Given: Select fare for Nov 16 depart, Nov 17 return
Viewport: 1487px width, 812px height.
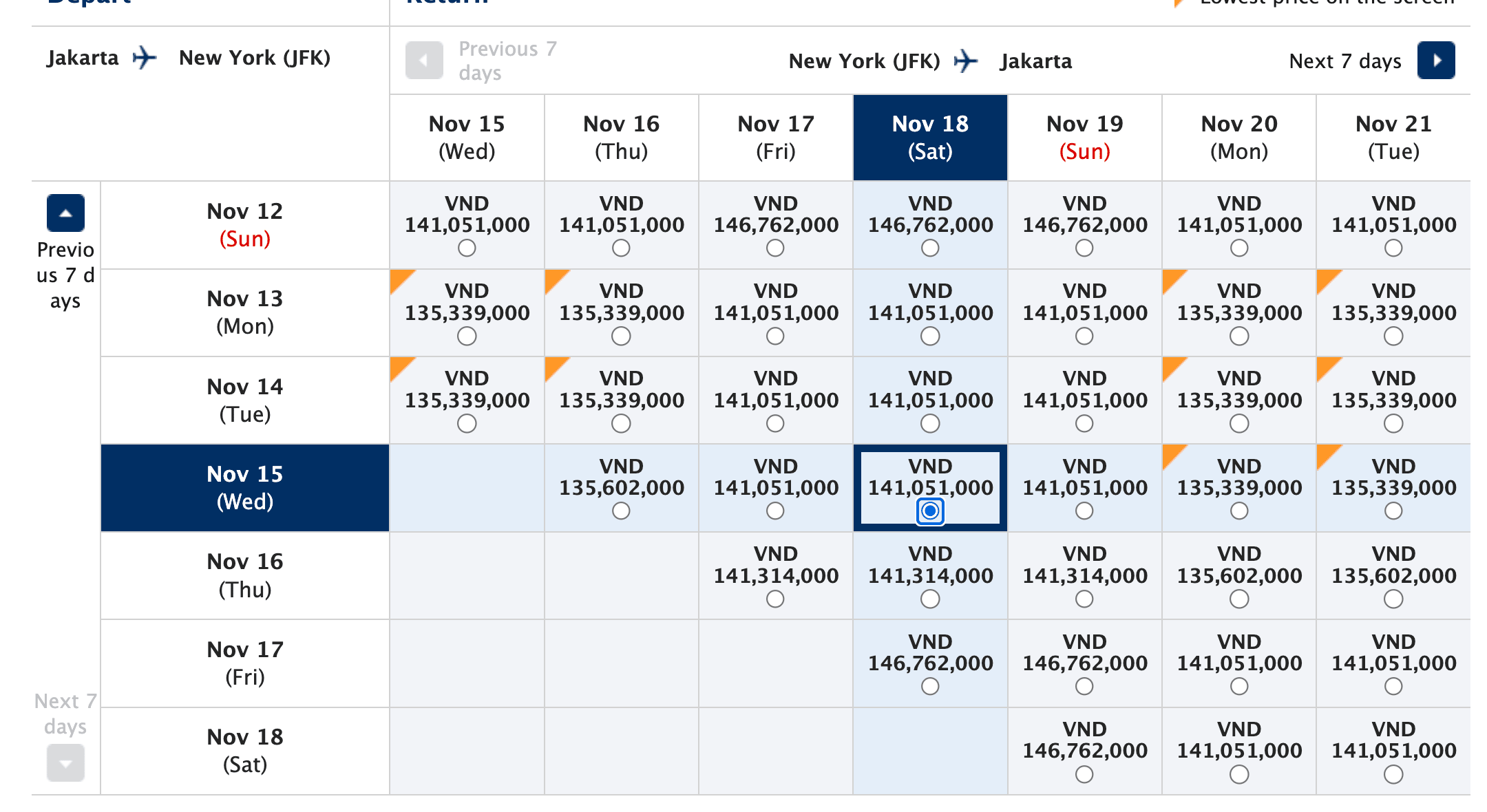Looking at the screenshot, I should 775,599.
